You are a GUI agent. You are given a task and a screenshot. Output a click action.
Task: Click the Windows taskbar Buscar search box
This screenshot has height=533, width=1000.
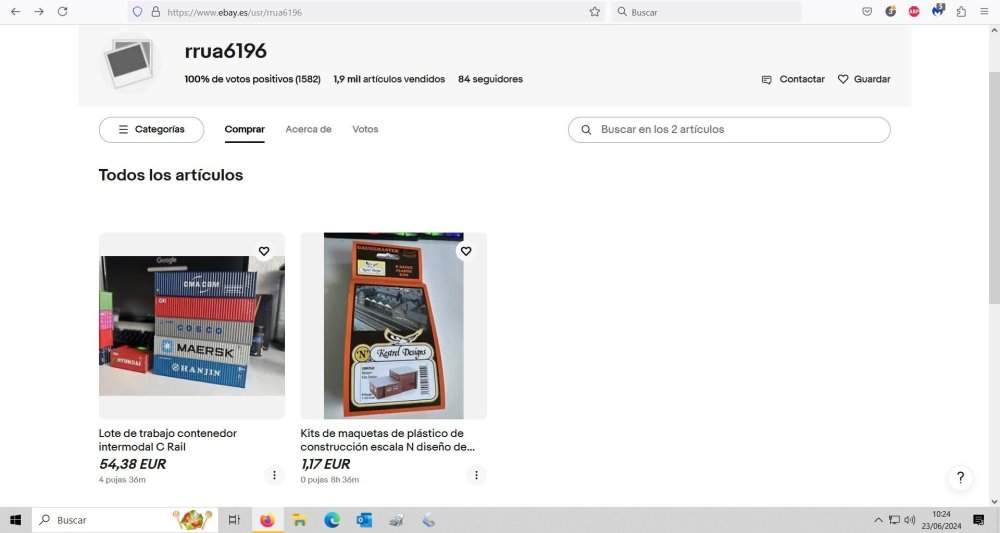coord(124,520)
